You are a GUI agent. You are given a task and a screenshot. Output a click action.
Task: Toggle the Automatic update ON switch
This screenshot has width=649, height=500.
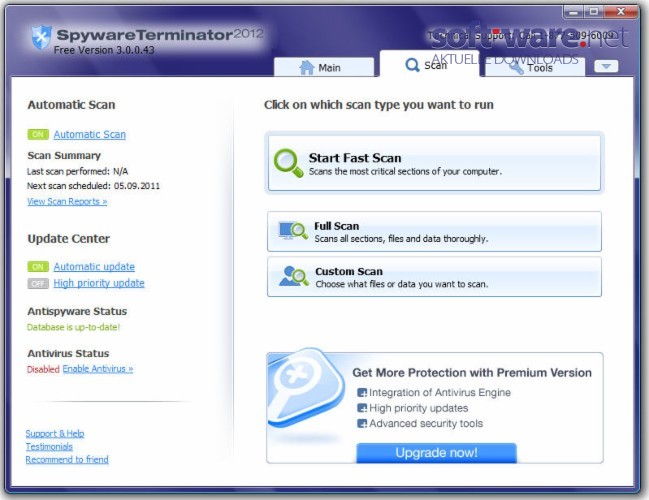coord(38,267)
